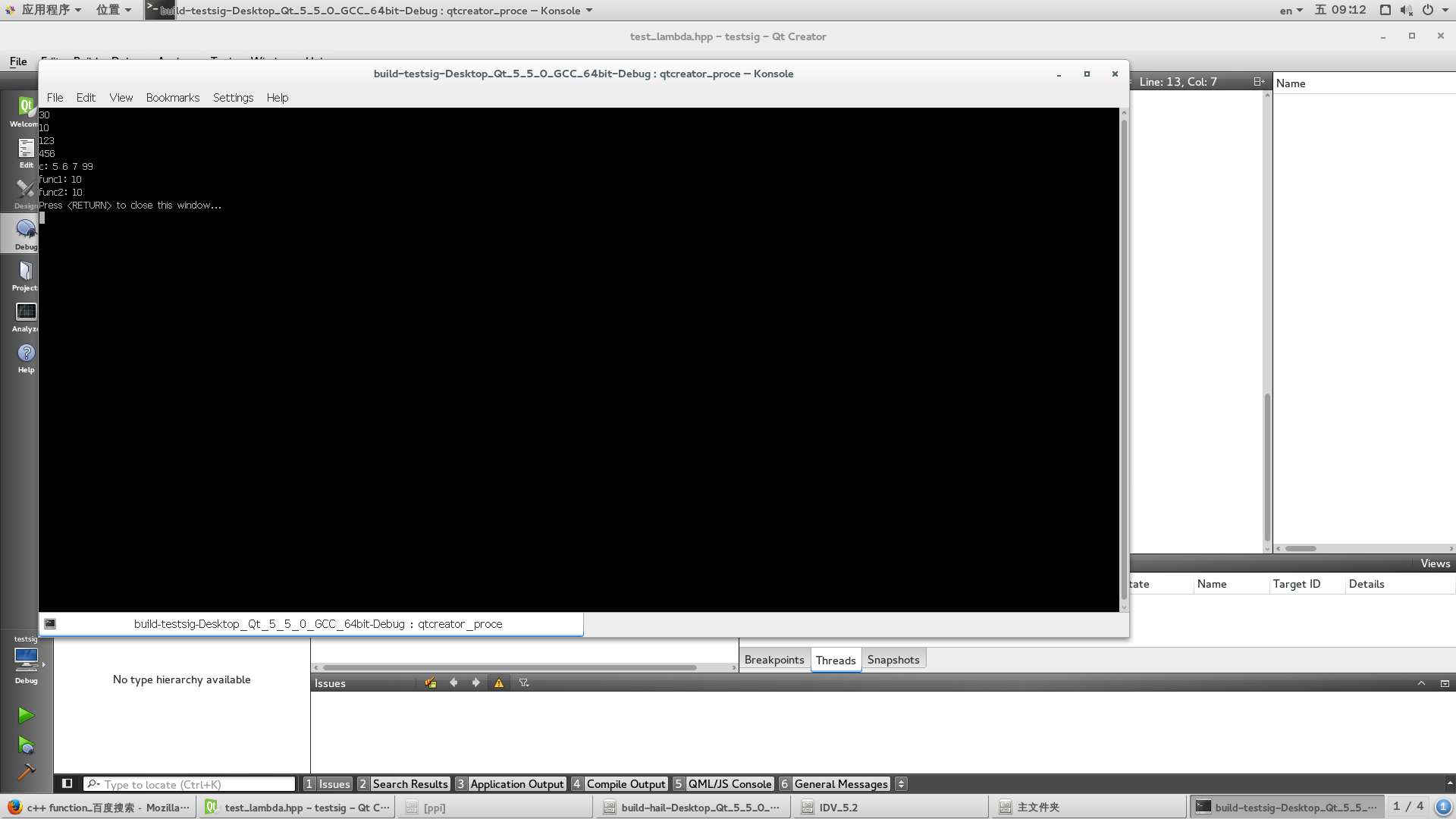Open output pane selector stepper
Viewport: 1456px width, 819px height.
[x=901, y=784]
